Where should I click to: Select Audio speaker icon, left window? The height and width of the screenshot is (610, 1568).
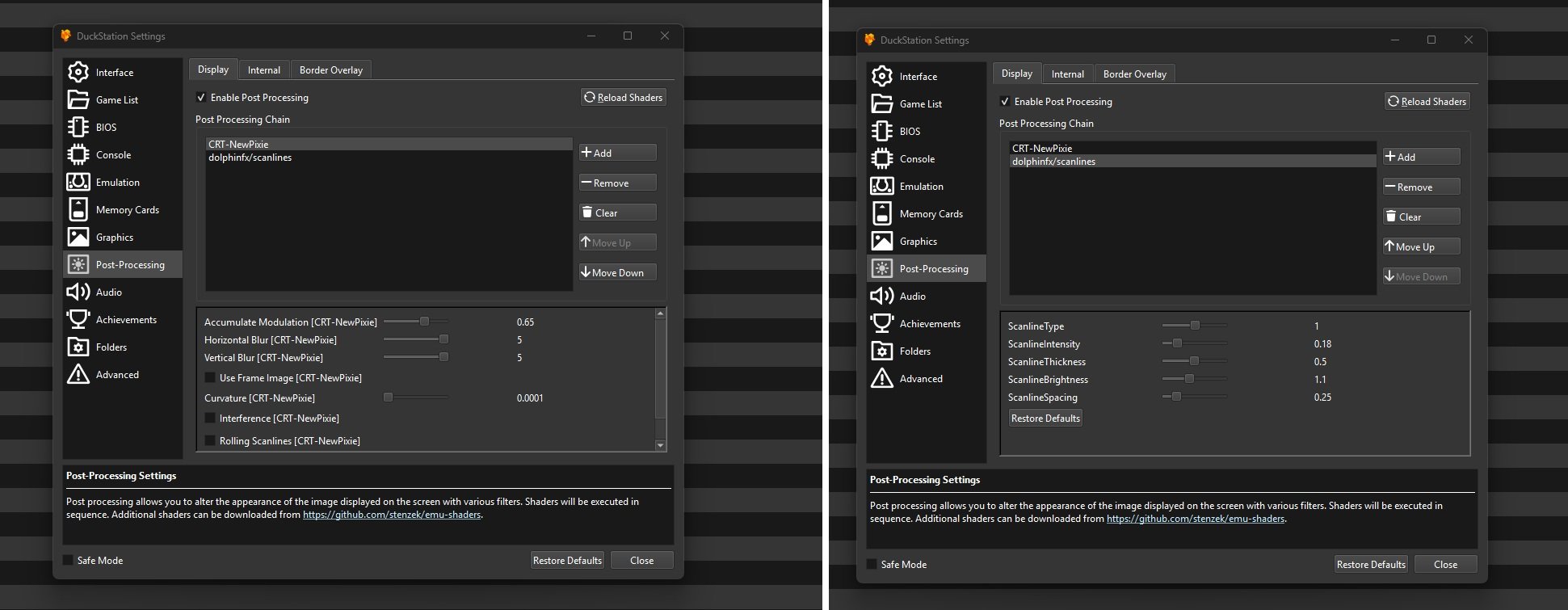78,292
